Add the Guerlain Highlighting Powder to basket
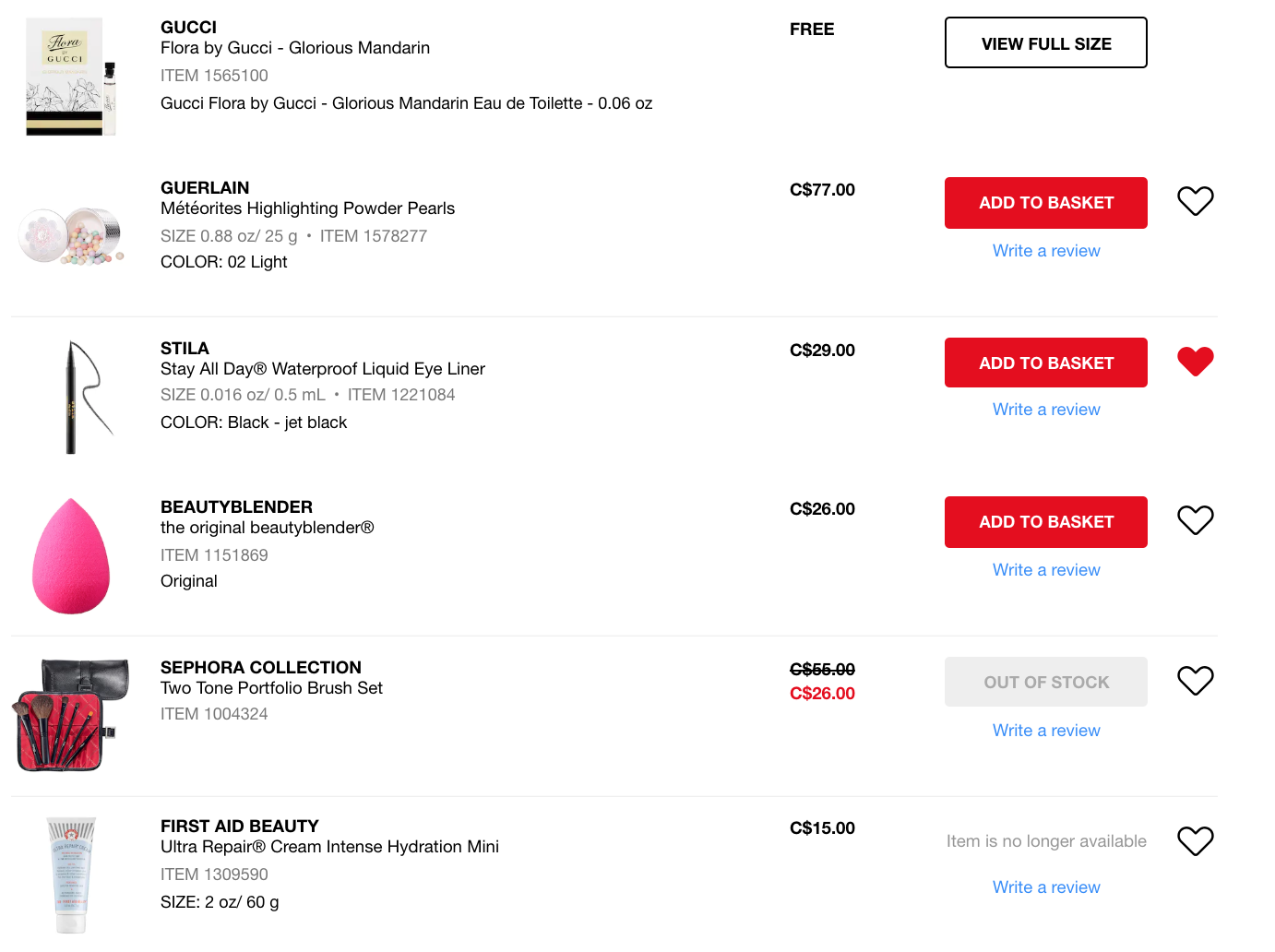 coord(1045,202)
